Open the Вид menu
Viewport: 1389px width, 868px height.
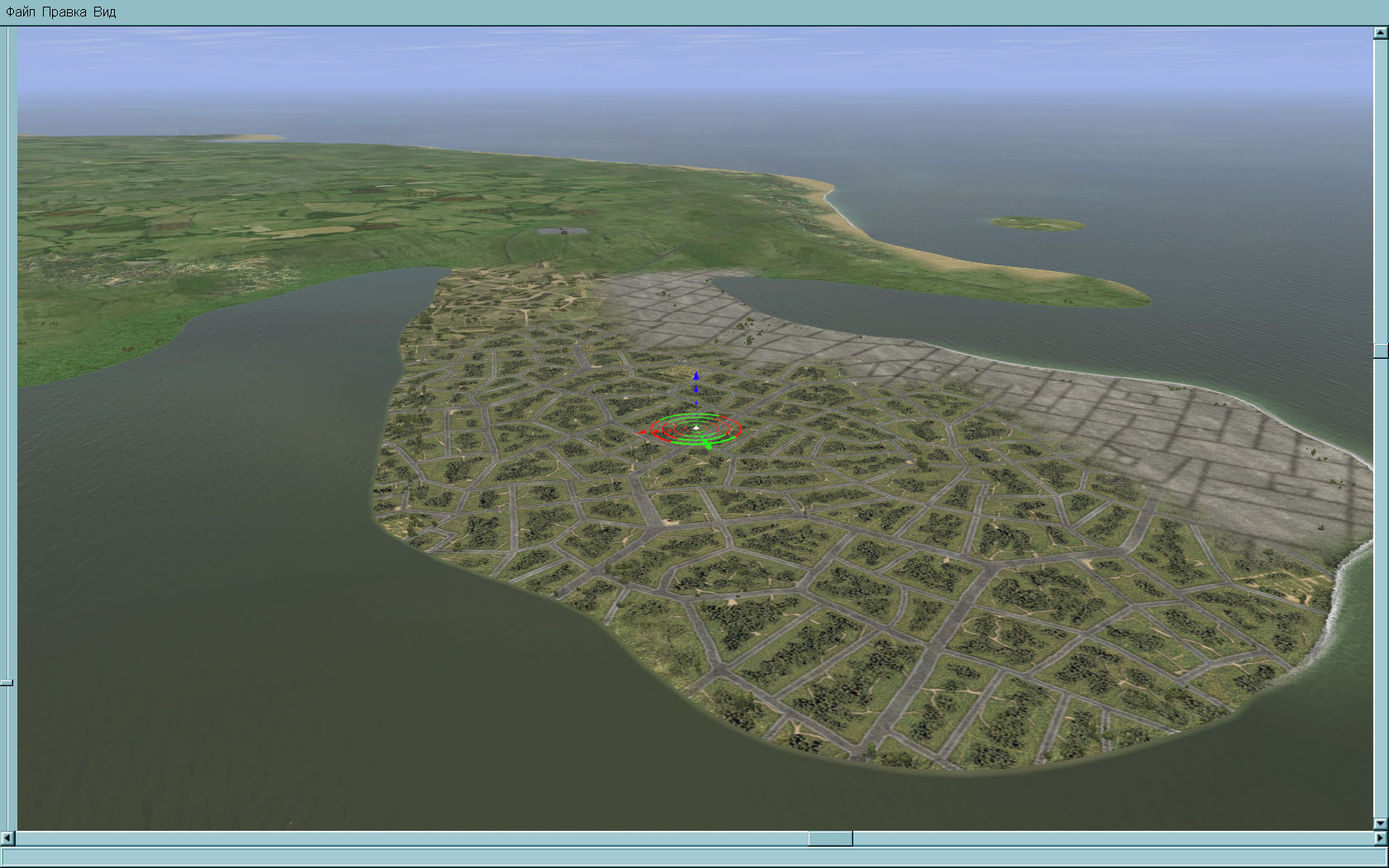[x=105, y=12]
